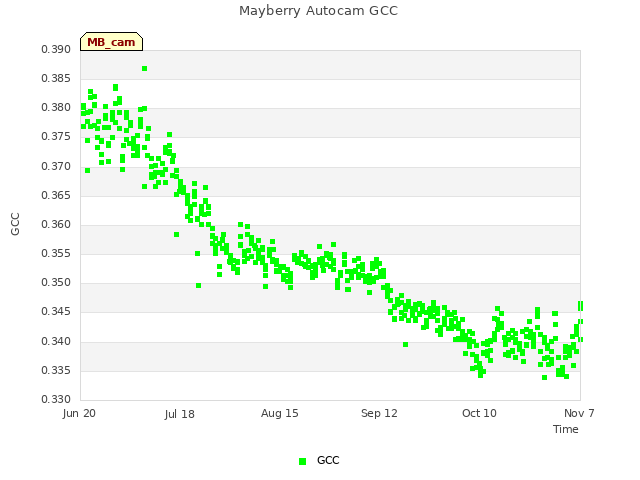Select the Nov 7 x-axis label
Image resolution: width=640 pixels, height=480 pixels.
coord(579,413)
